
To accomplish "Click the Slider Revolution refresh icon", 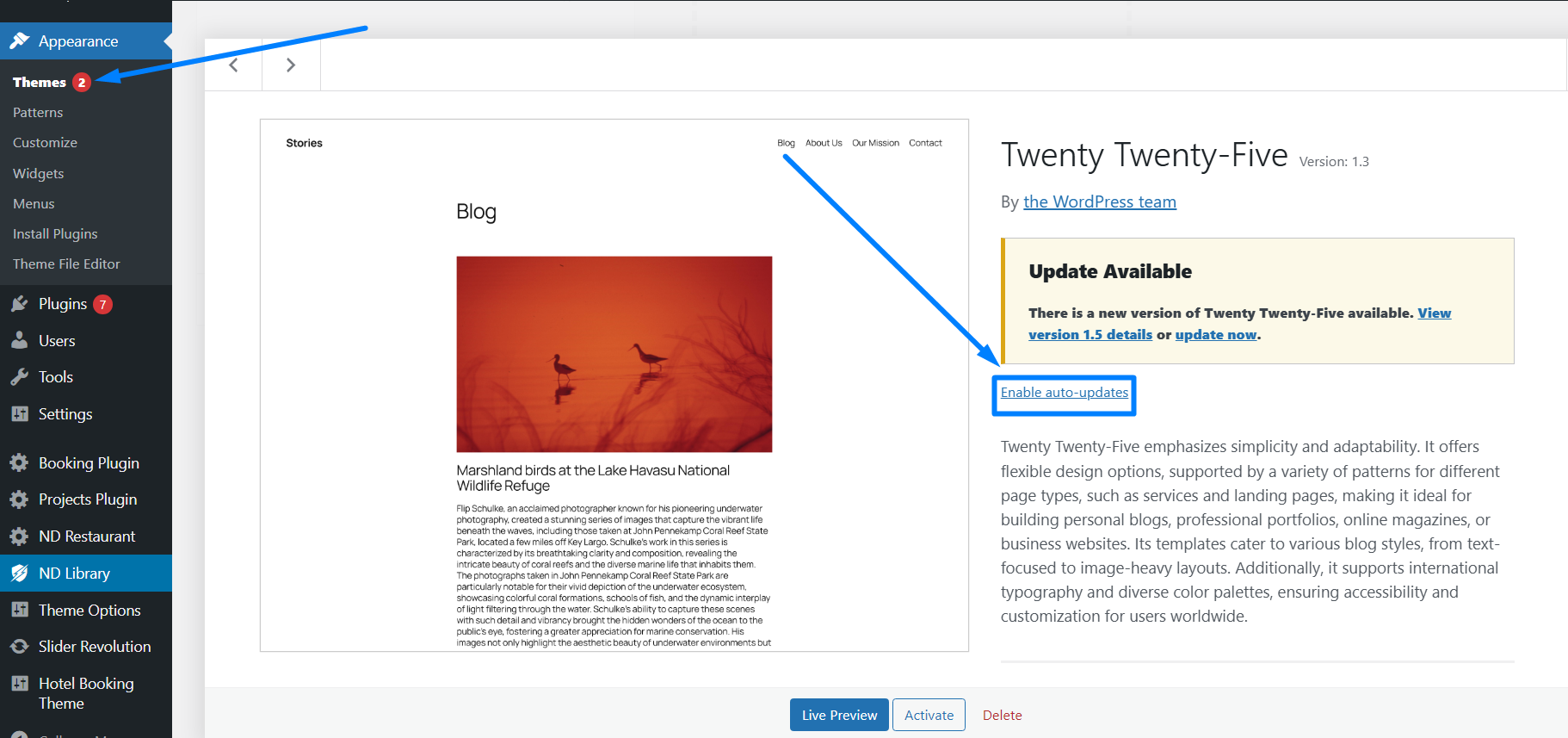I will click(x=19, y=647).
